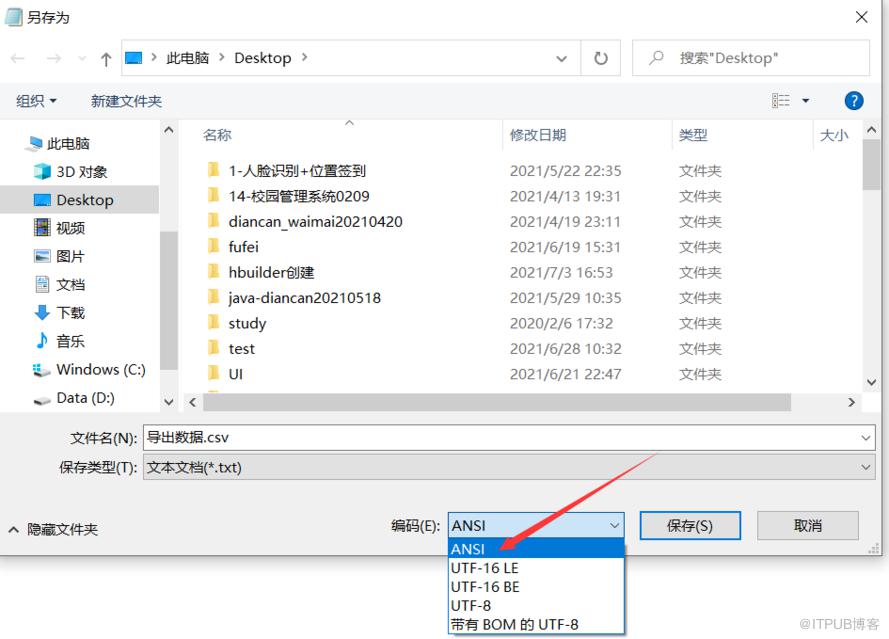The width and height of the screenshot is (889, 639).
Task: Click the 文件名 input field
Action: point(509,438)
